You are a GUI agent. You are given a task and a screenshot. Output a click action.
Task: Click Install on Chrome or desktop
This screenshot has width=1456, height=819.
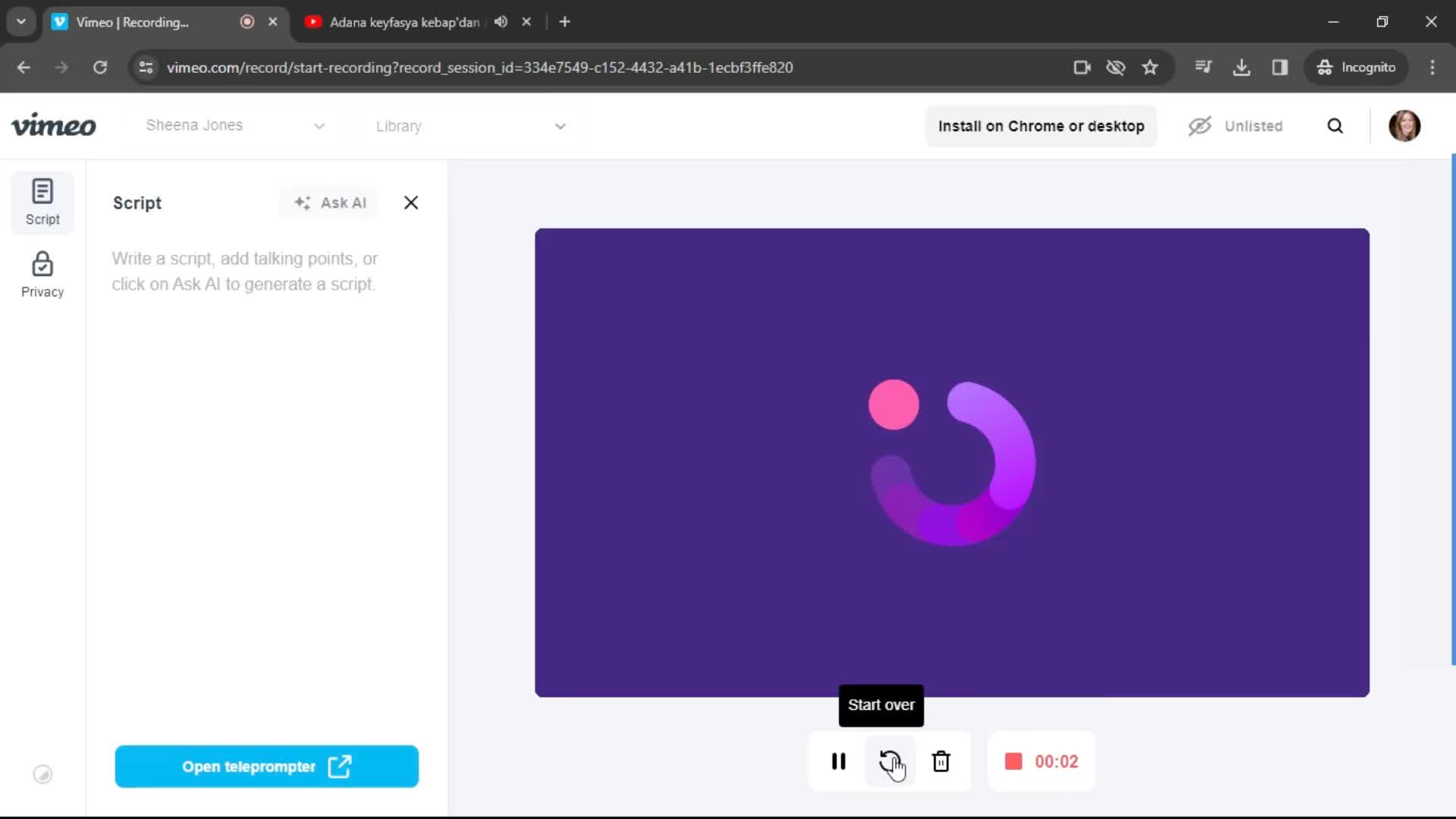[1041, 125]
